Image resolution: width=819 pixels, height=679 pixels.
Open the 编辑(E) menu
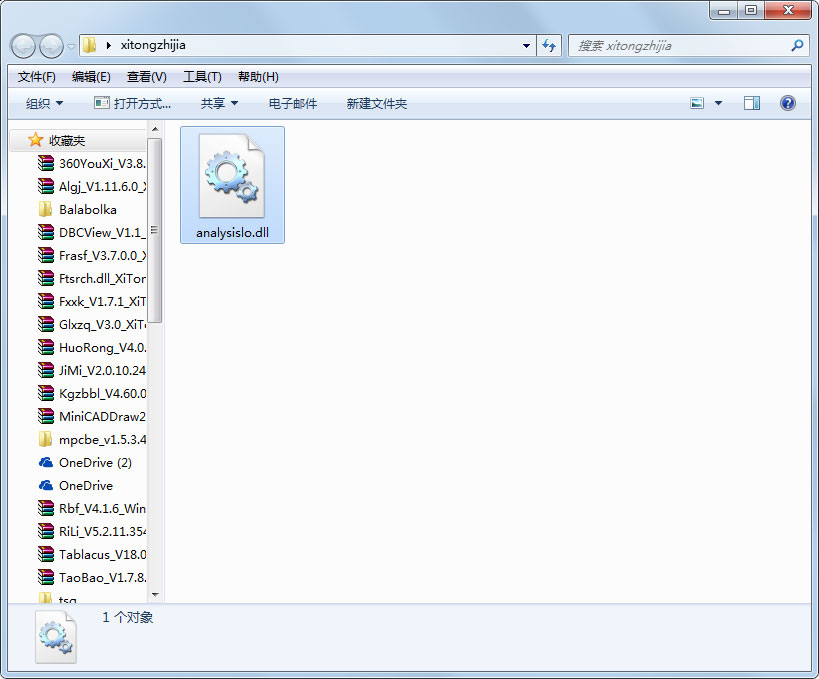pyautogui.click(x=91, y=77)
